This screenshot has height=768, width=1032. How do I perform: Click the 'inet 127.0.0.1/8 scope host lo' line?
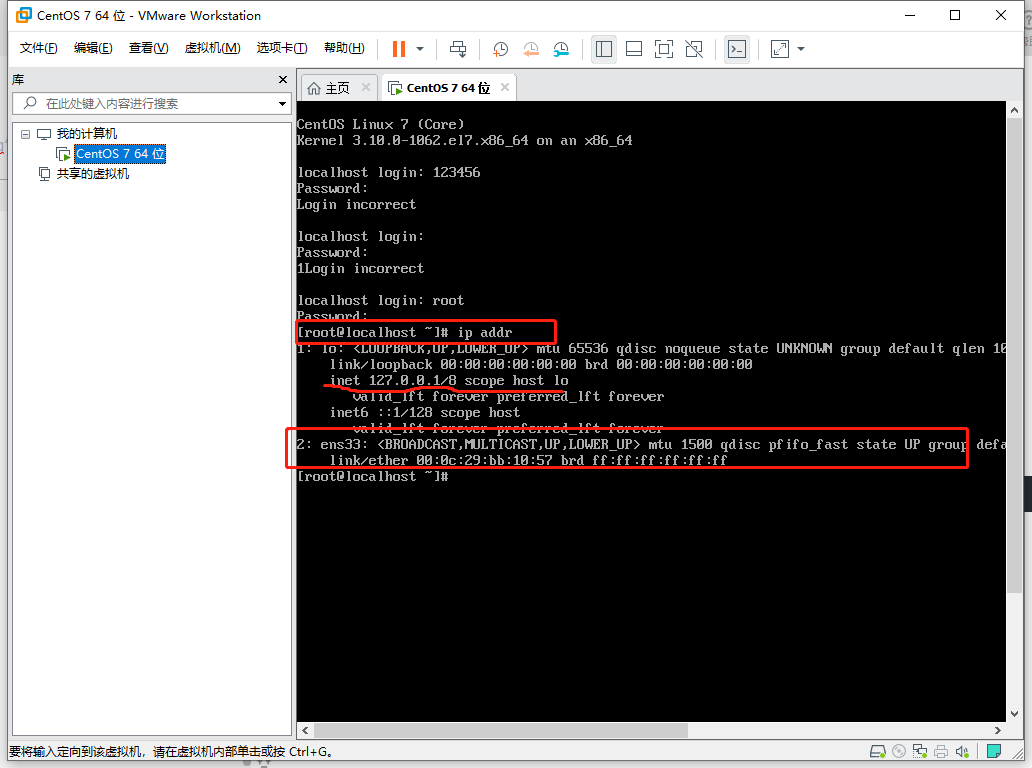(449, 380)
